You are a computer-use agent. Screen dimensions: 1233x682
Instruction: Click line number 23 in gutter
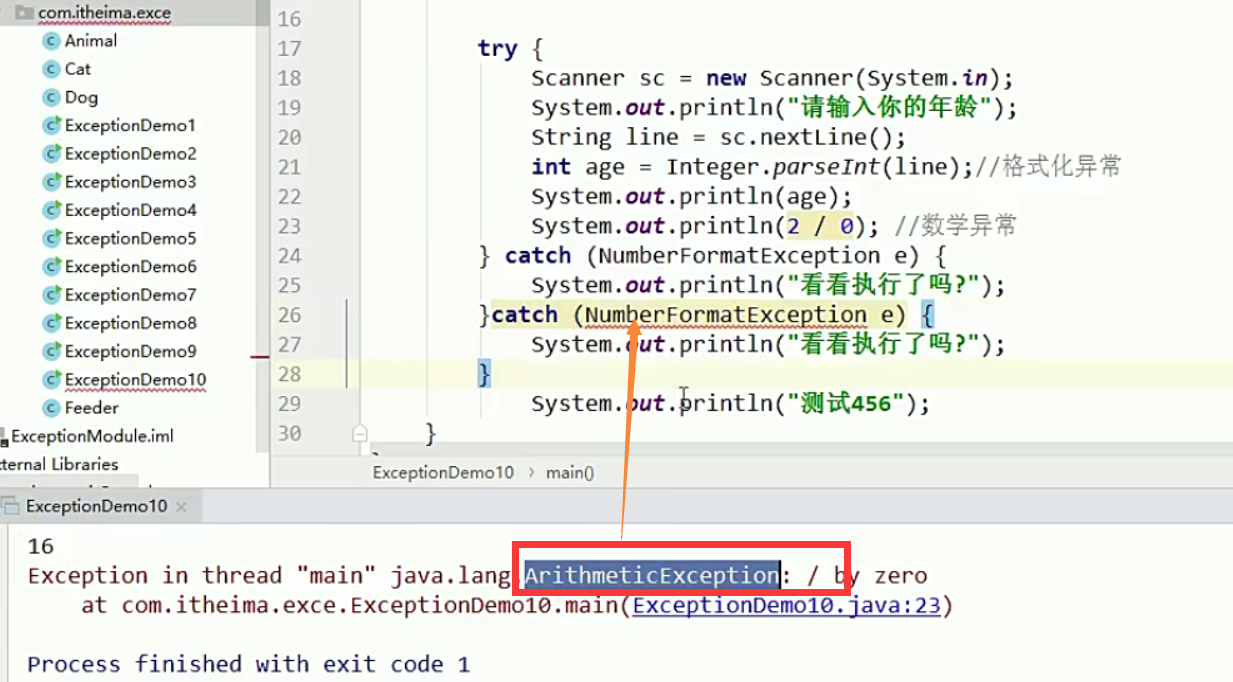point(289,226)
